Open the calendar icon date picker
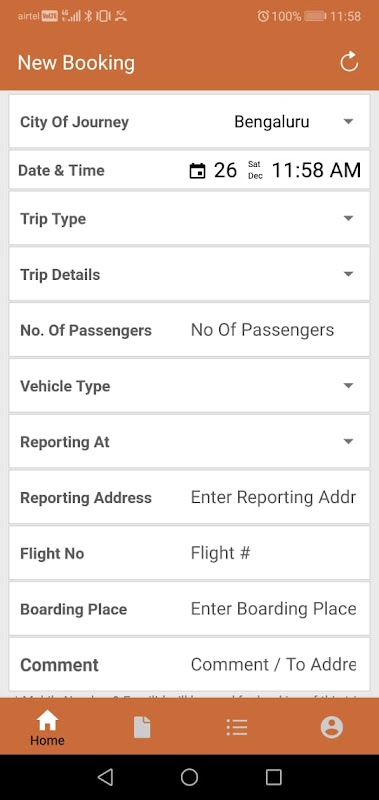 [x=197, y=170]
